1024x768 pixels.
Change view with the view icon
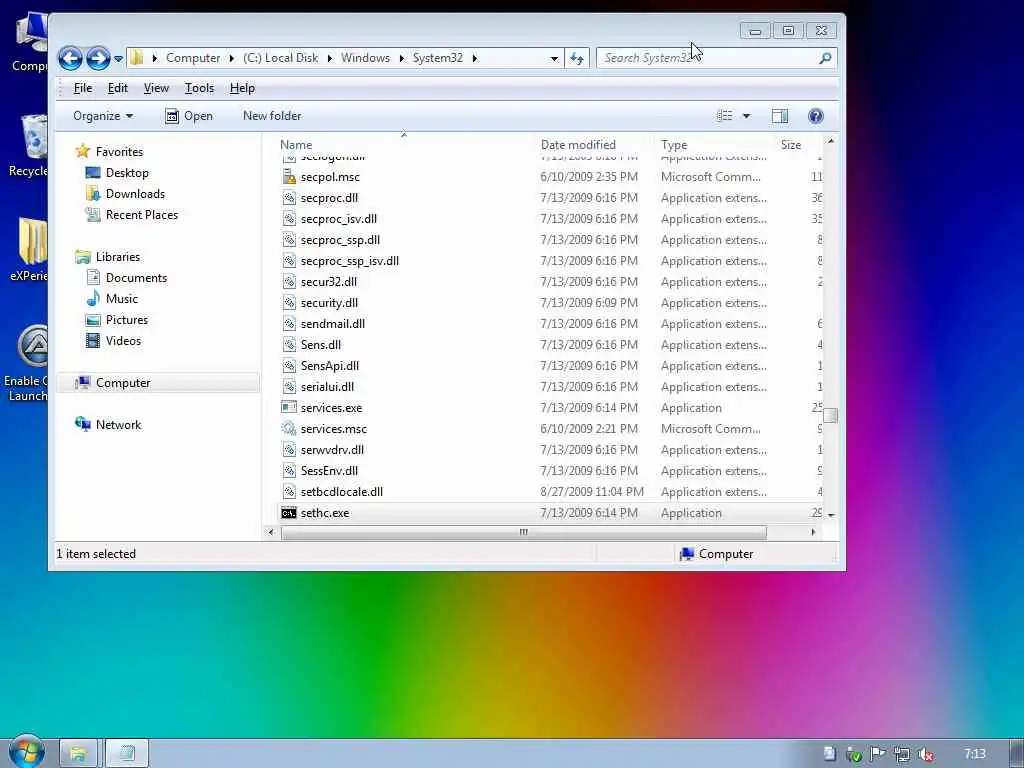click(724, 116)
